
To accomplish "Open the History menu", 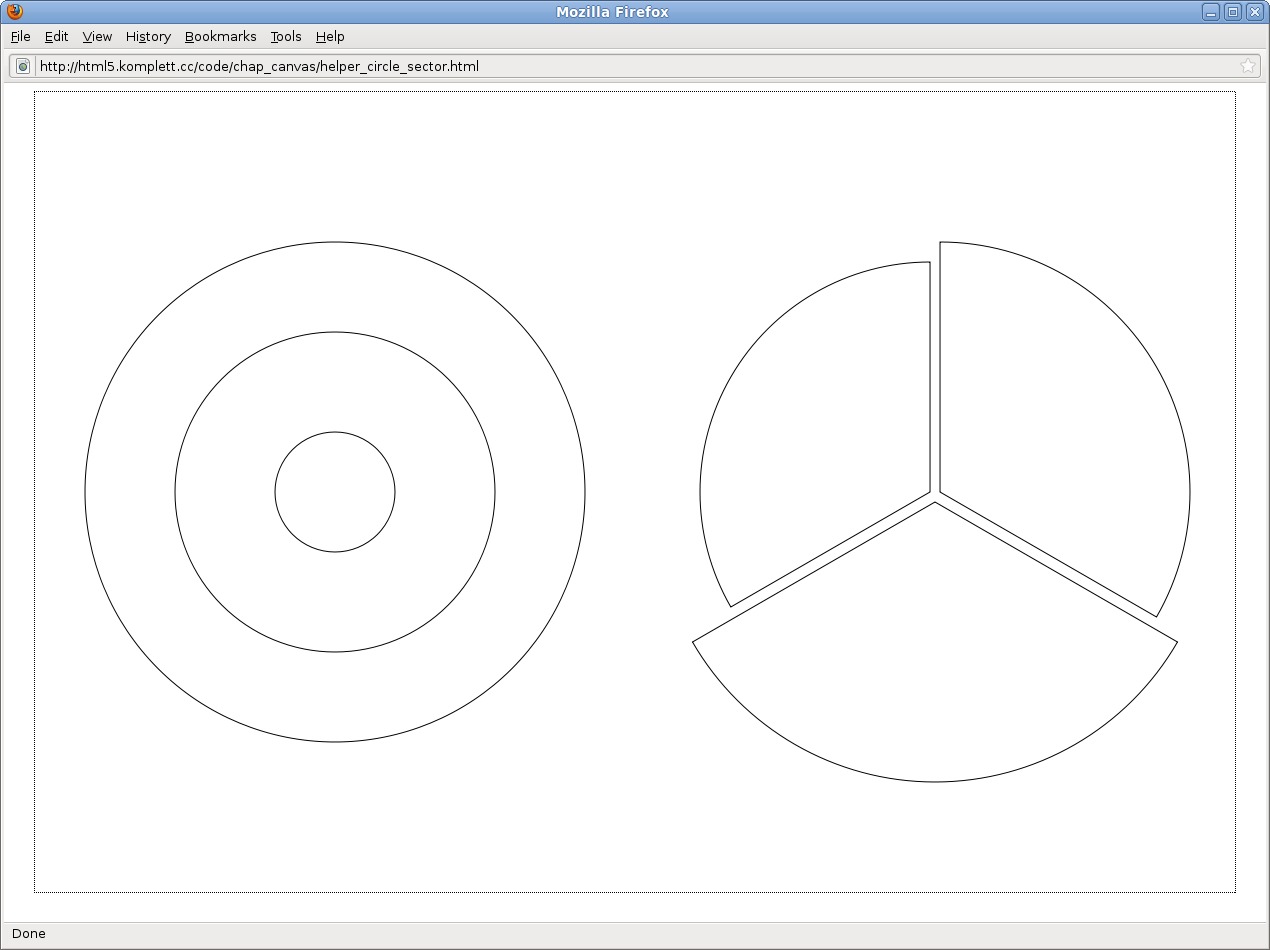I will pos(148,36).
